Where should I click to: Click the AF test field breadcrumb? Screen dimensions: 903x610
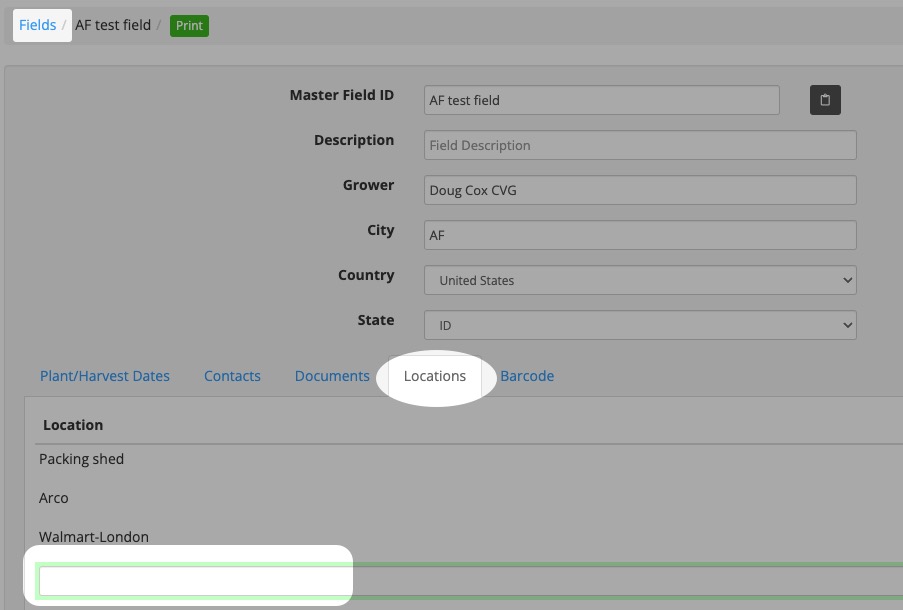click(113, 25)
